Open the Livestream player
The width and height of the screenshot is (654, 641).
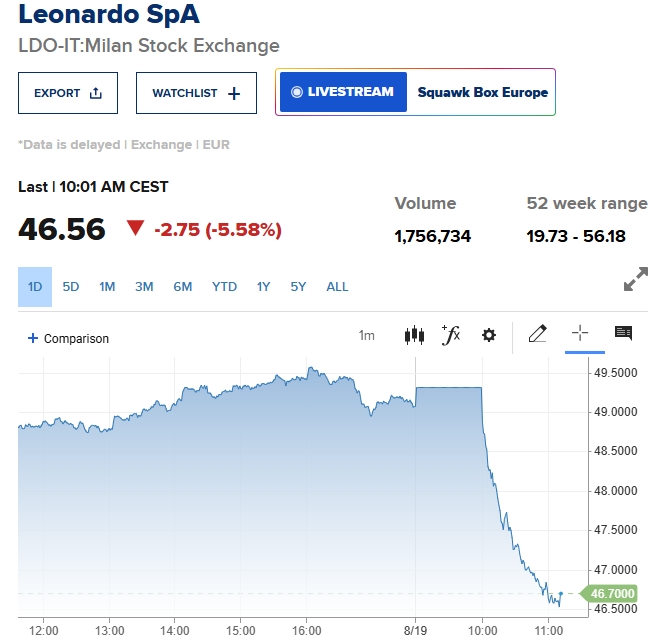click(343, 92)
